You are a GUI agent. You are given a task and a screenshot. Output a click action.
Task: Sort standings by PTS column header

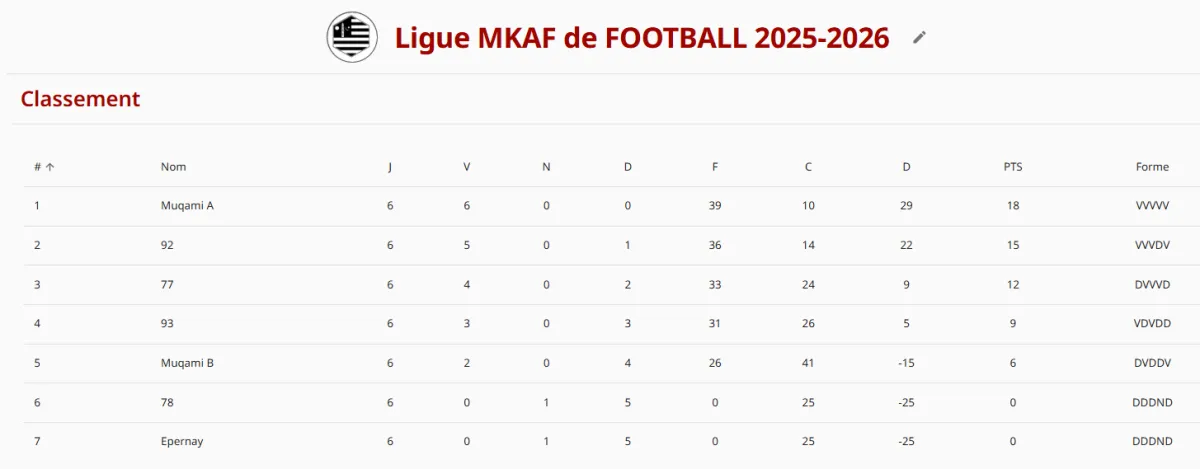tap(1013, 167)
